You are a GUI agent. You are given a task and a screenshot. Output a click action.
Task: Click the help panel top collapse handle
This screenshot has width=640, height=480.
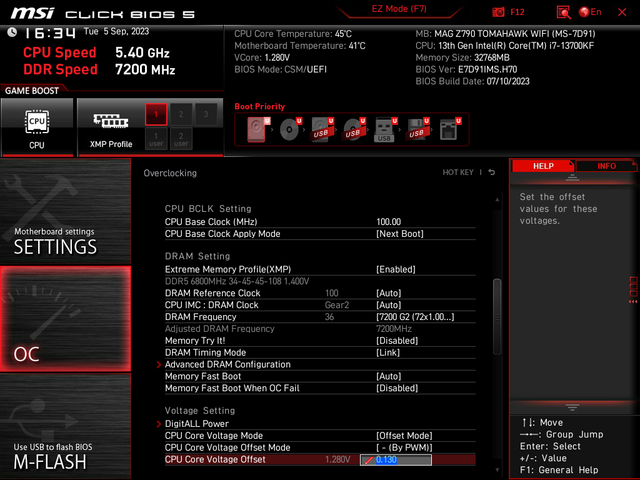(572, 178)
